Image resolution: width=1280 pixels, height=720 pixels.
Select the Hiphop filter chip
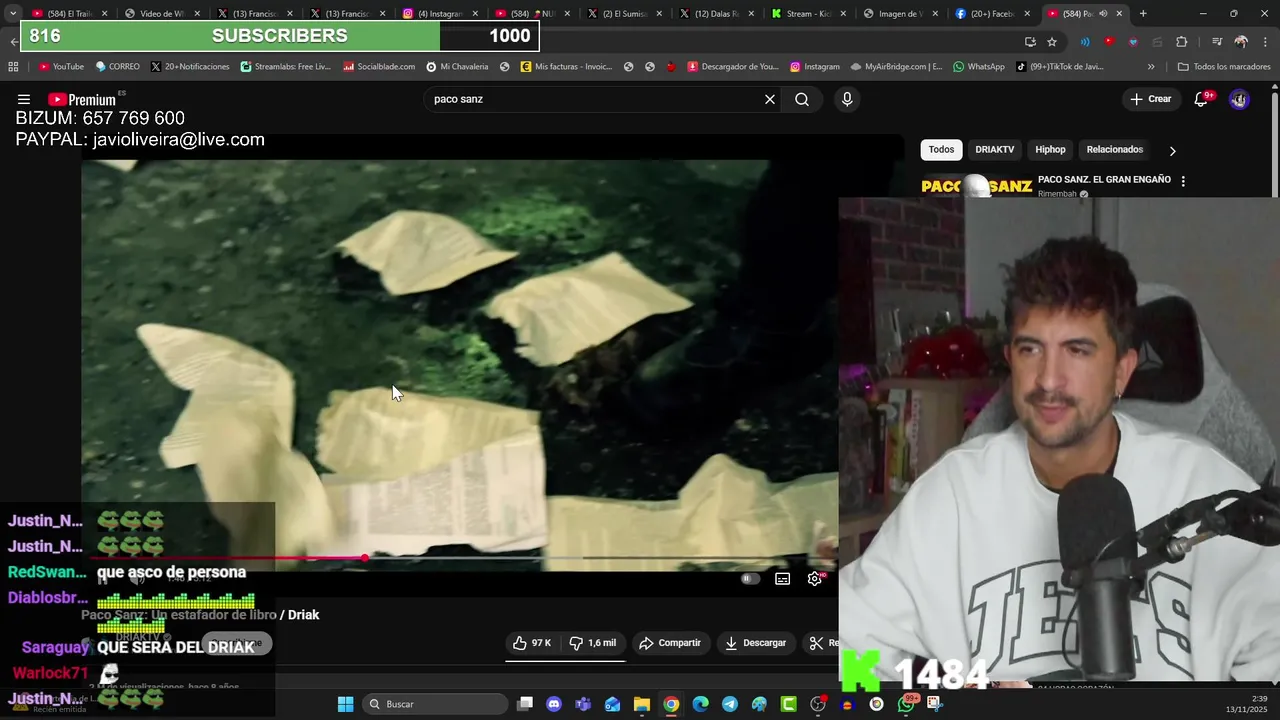1050,149
